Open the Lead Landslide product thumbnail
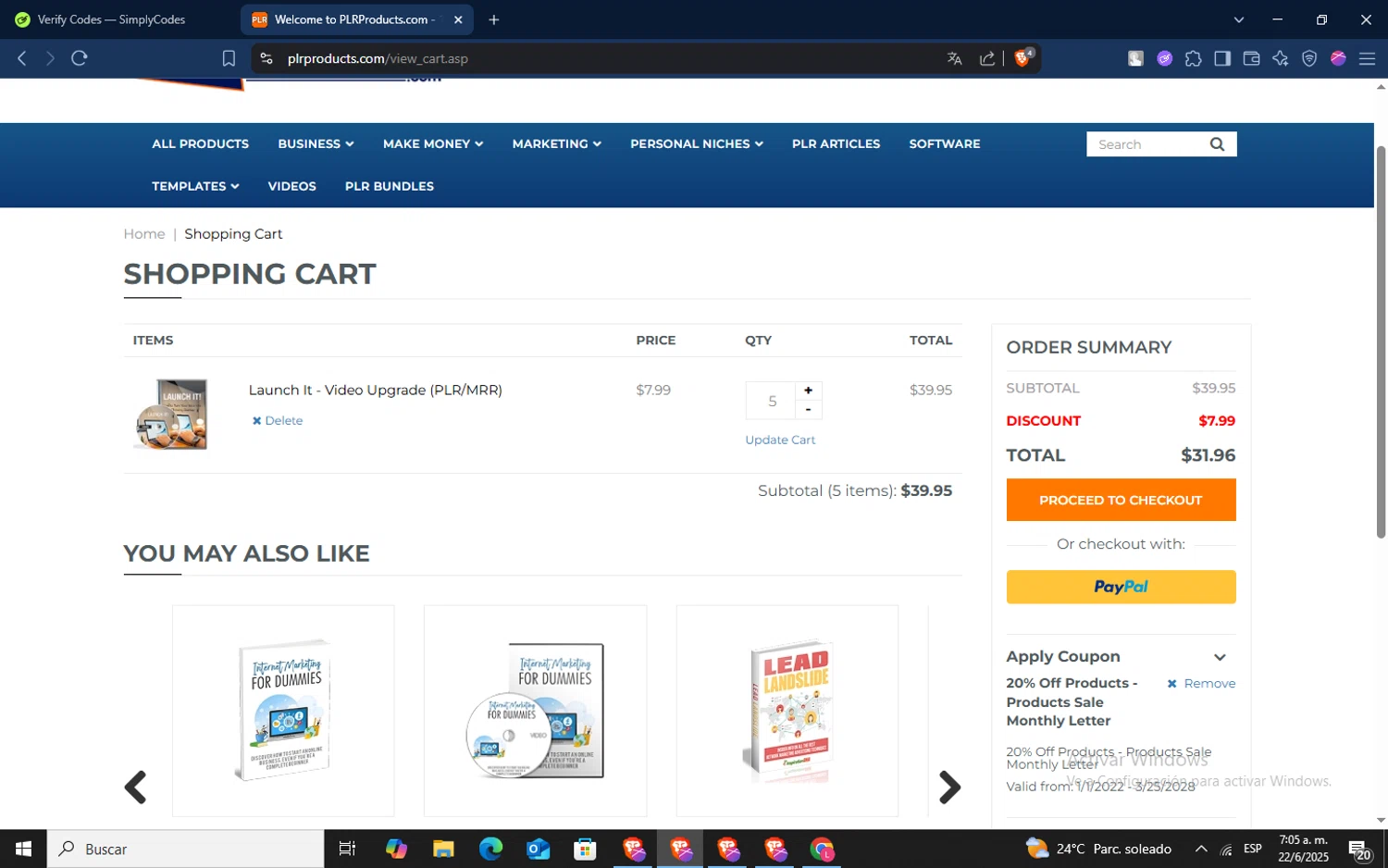The width and height of the screenshot is (1388, 868). point(787,711)
